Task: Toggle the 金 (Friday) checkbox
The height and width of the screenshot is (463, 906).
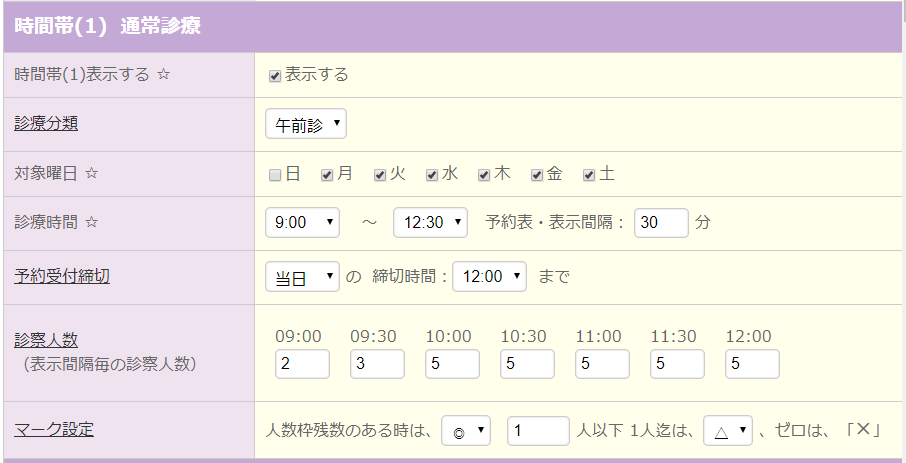Action: [537, 175]
